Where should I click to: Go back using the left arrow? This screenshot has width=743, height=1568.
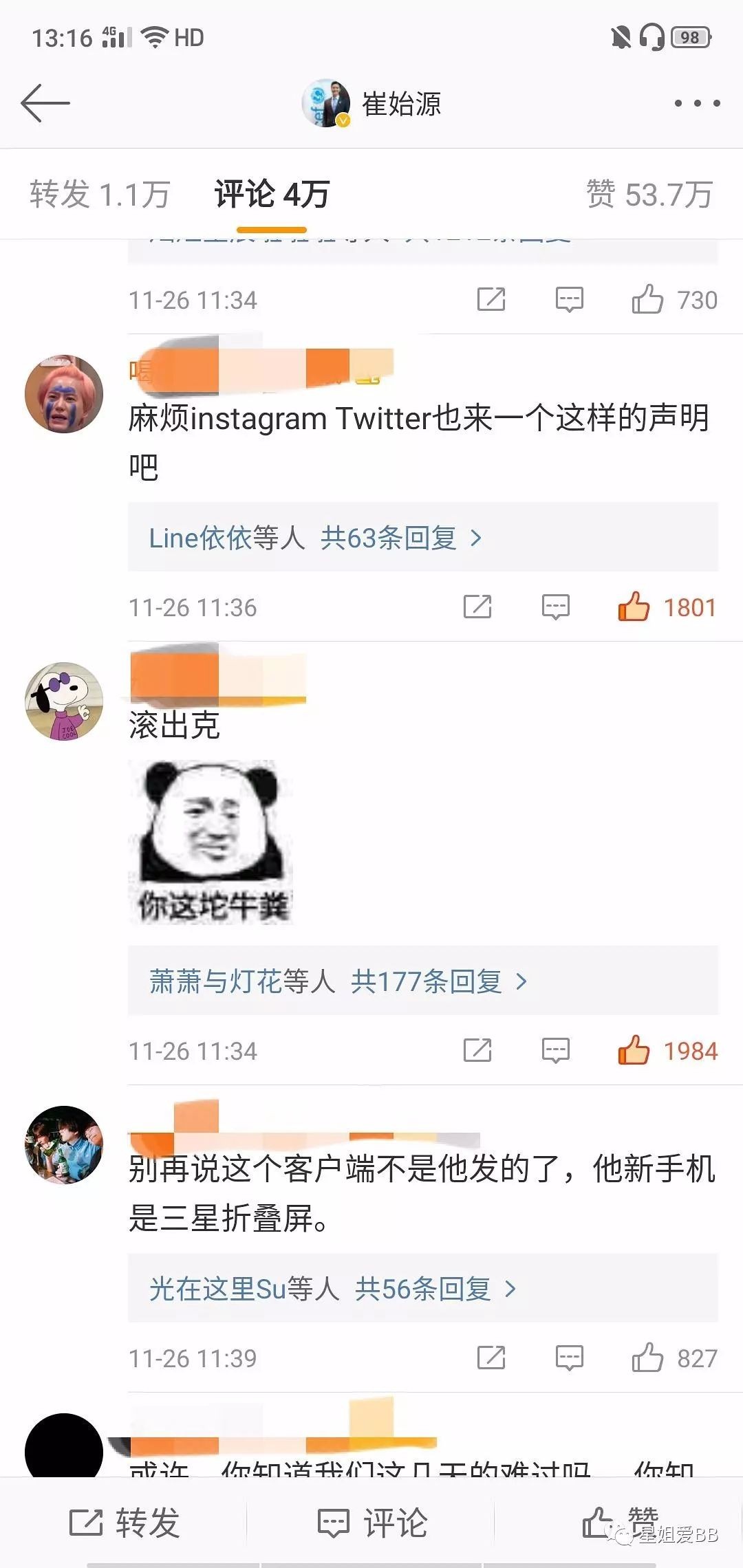click(x=45, y=103)
